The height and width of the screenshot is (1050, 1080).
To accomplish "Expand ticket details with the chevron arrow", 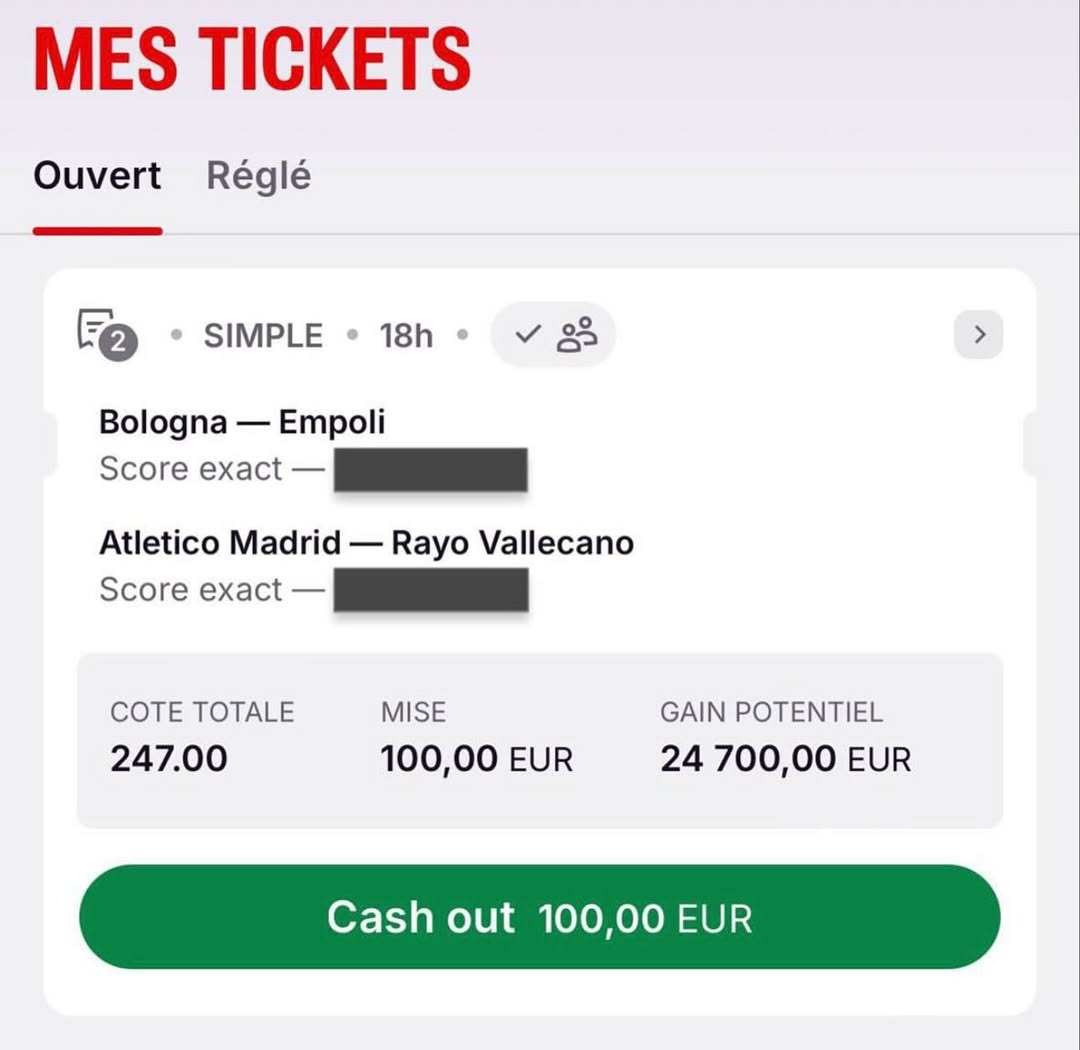I will (x=978, y=335).
